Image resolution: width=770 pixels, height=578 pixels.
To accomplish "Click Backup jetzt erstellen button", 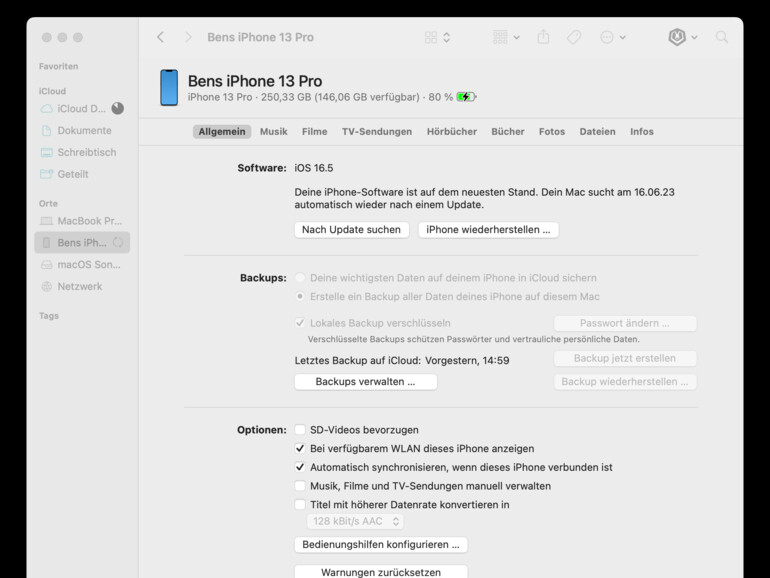I will (625, 358).
